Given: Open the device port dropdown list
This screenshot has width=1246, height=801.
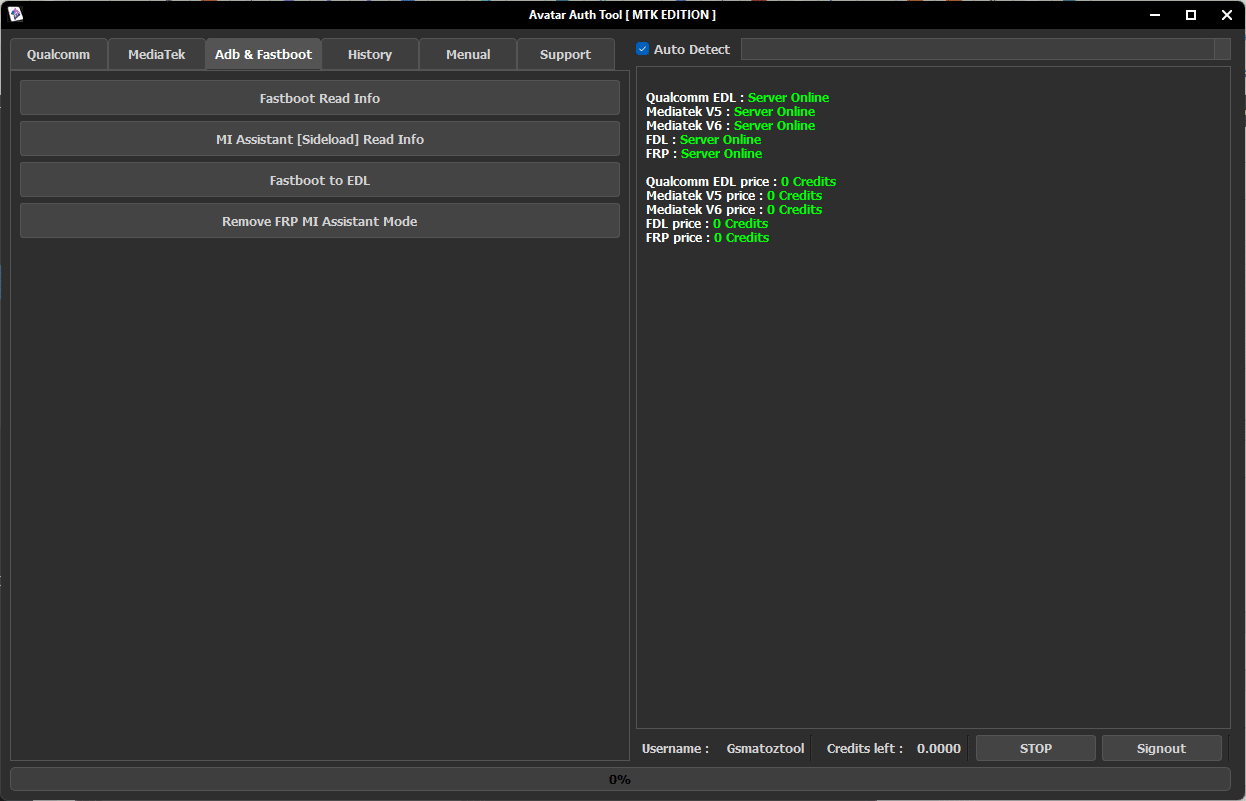Looking at the screenshot, I should point(976,49).
